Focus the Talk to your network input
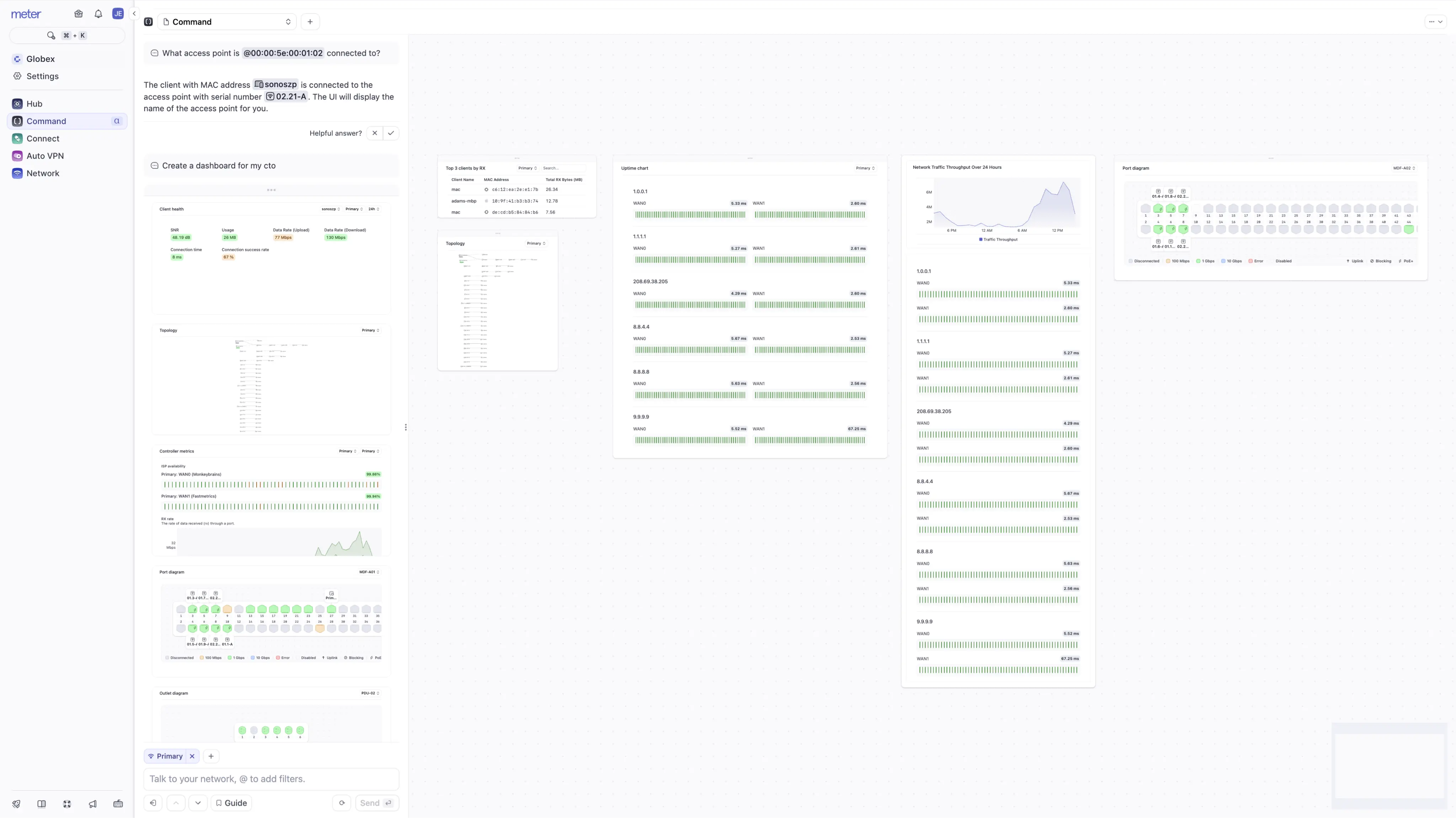Screen dimensions: 1456x818 tap(271, 779)
